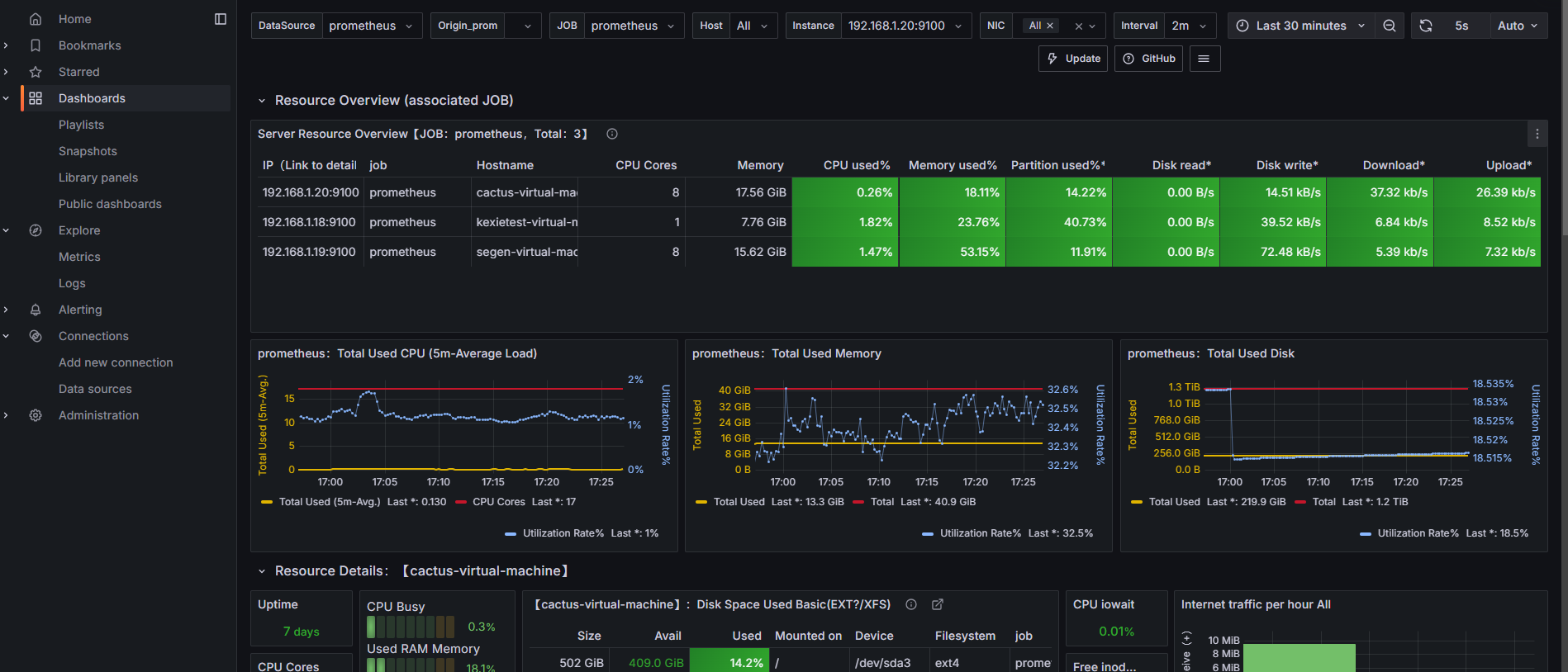Click the dock menu panel icon

click(221, 19)
